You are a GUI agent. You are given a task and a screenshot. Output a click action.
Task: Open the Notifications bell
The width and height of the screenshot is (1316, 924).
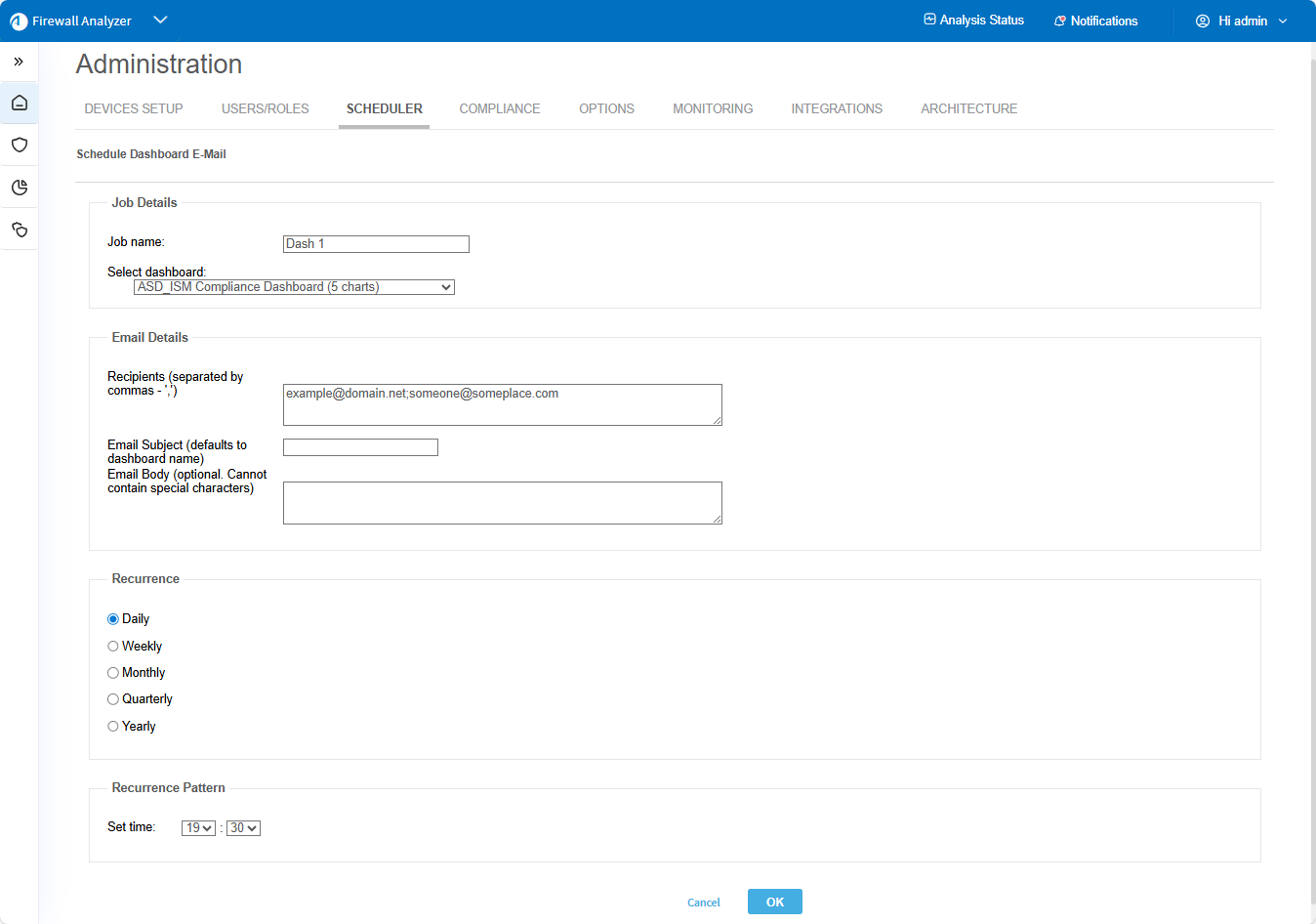(1095, 21)
